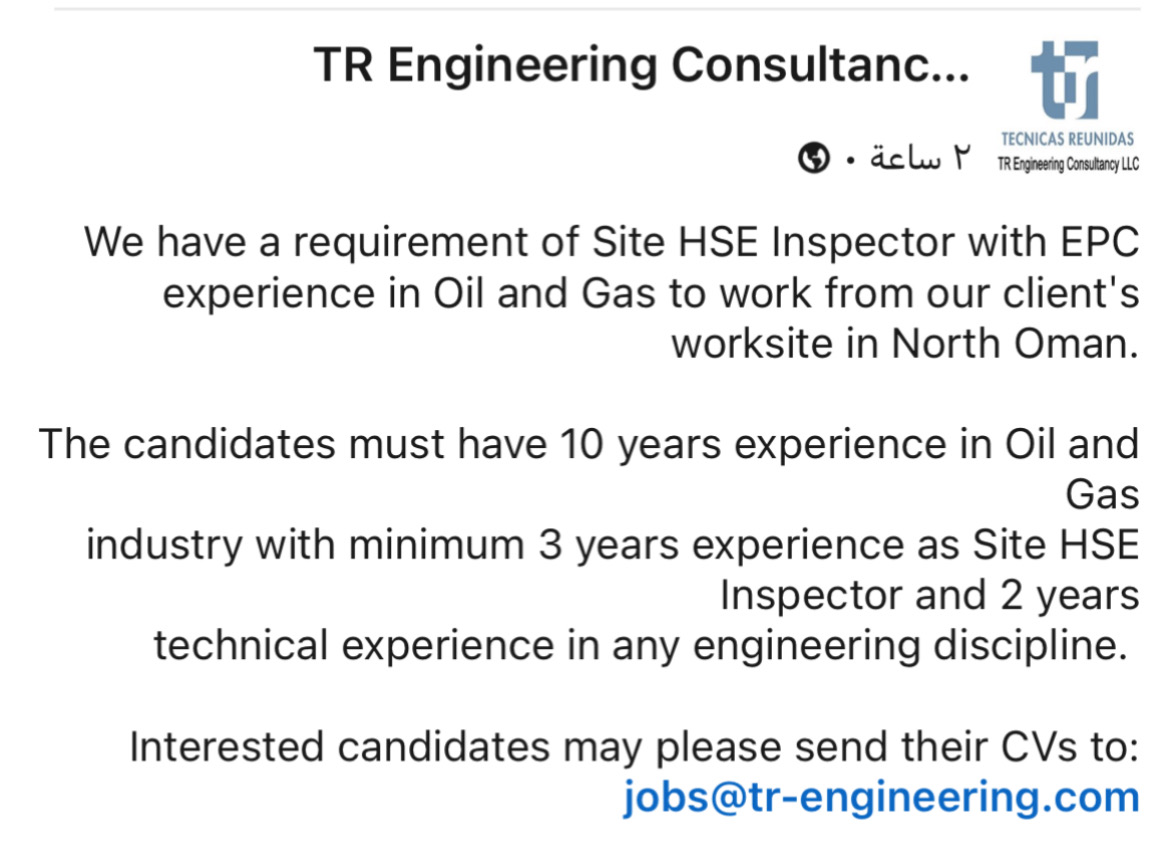Click the small TR Engineering Consultancy LLC caption
Viewport: 1170px width, 858px height.
point(1068,164)
